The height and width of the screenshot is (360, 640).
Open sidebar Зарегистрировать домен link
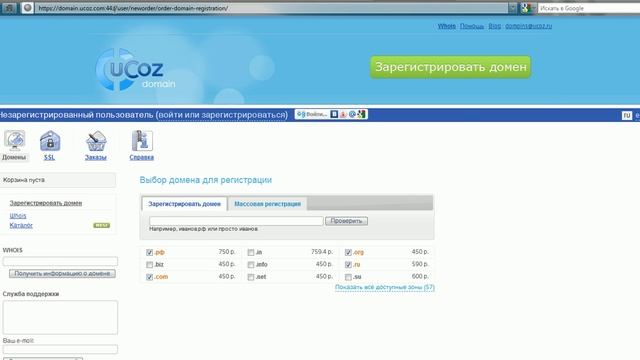[46, 203]
